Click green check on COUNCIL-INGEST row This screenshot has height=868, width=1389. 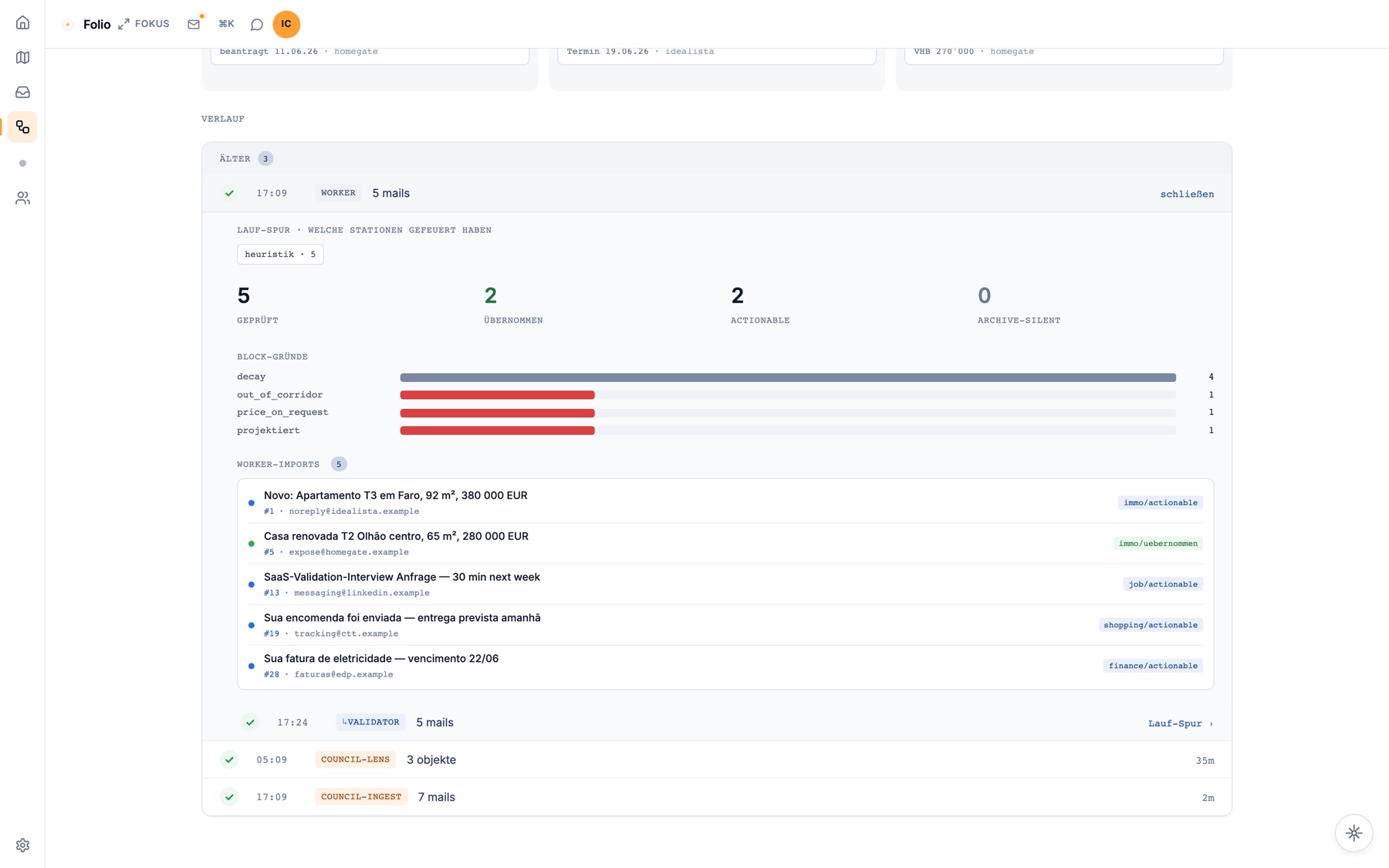click(x=229, y=796)
